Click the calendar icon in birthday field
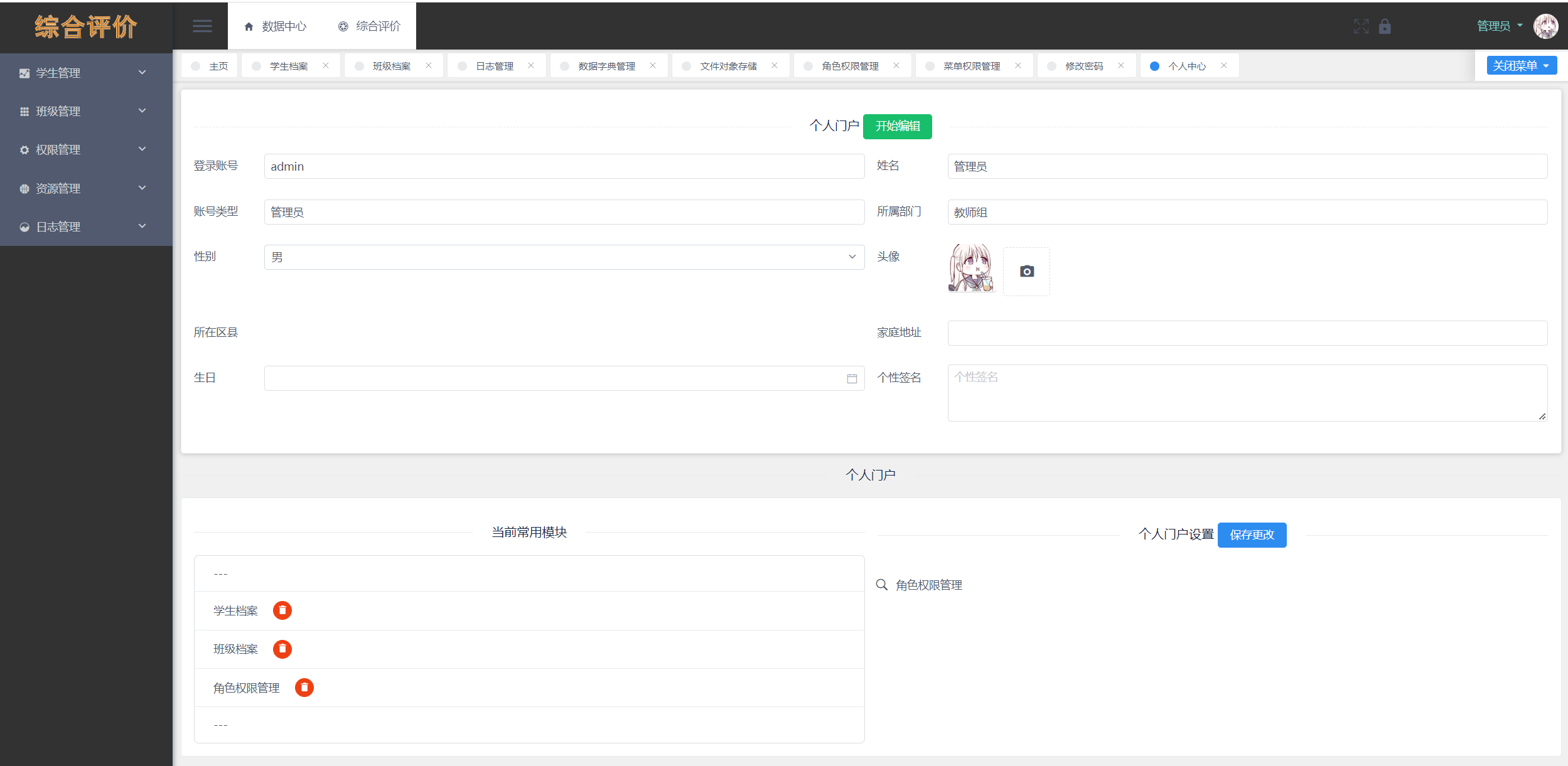1568x766 pixels. pos(852,378)
